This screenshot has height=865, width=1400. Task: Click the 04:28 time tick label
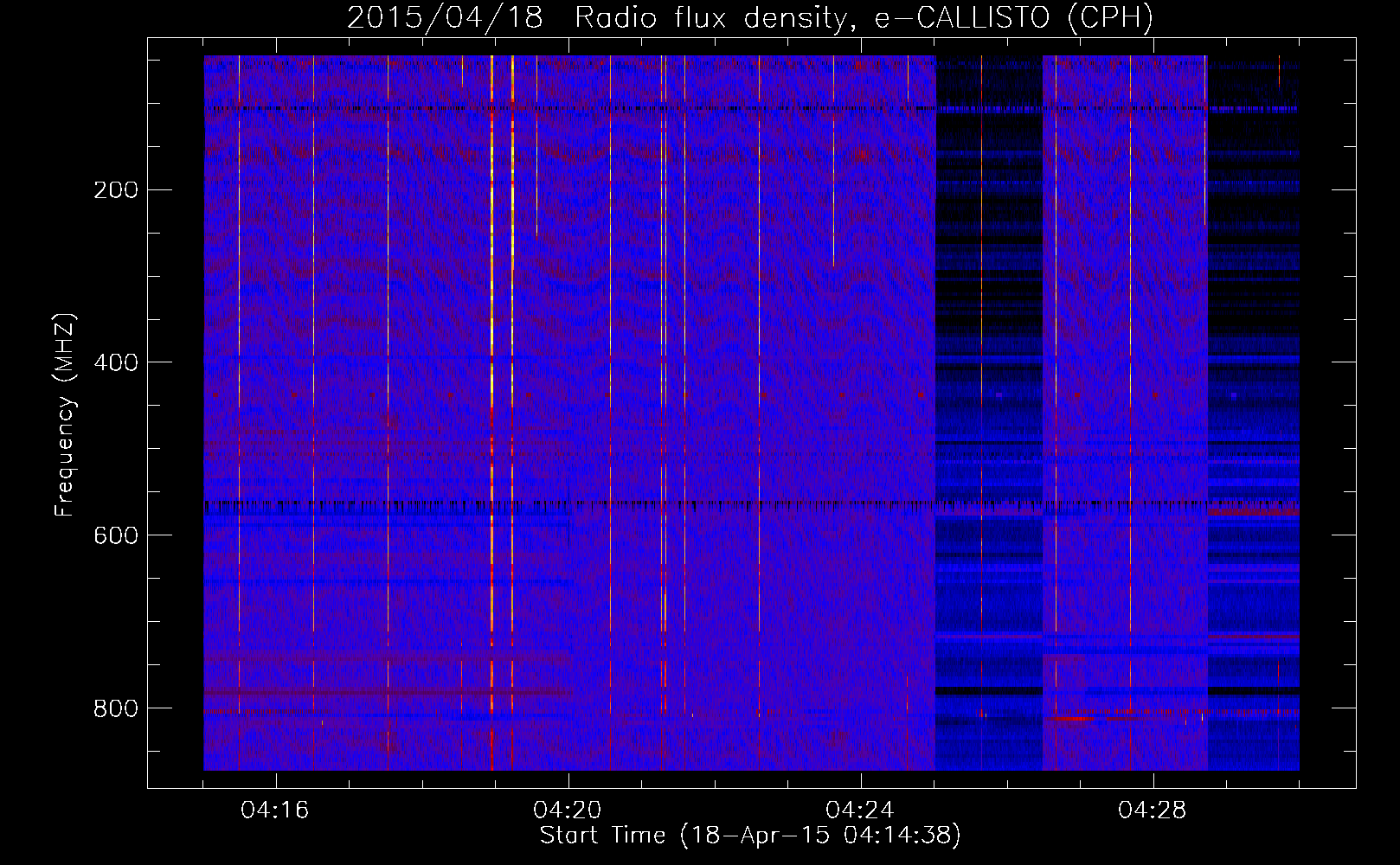tap(1153, 811)
